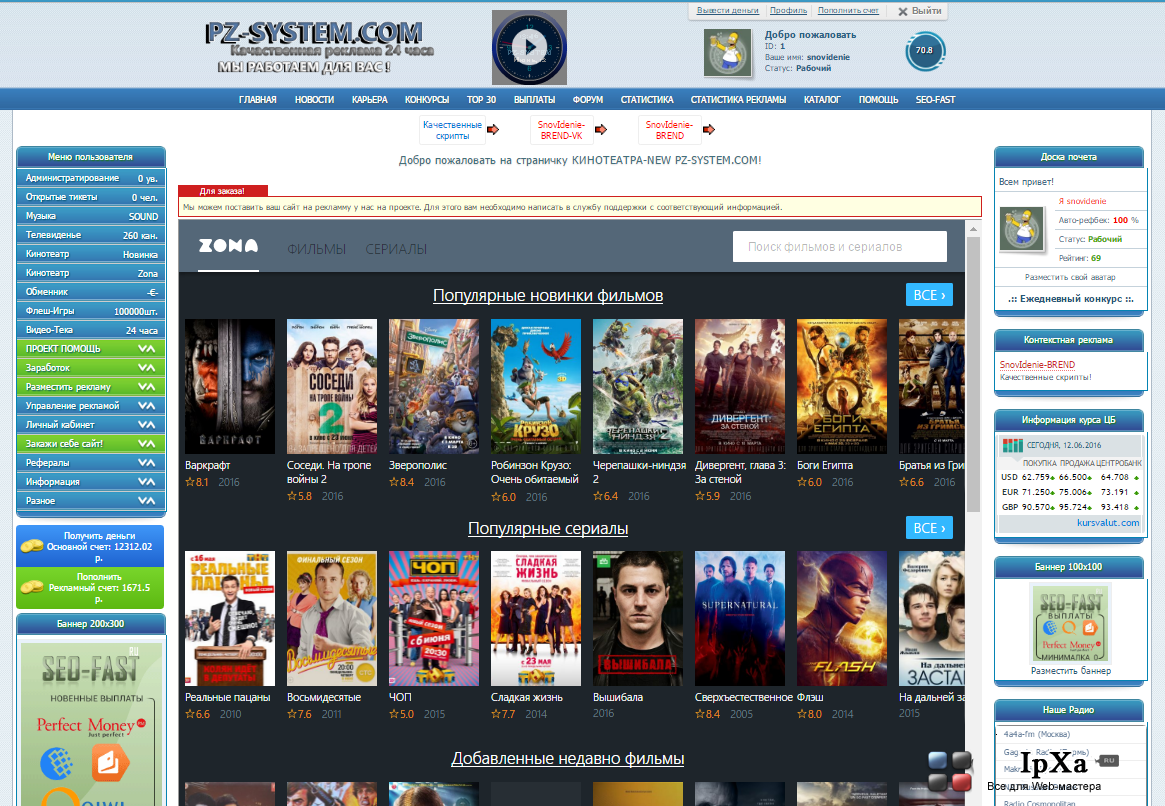Open the Черепашки-ниндзя 2 poster
Screen dimensions: 1165x806
tap(637, 386)
